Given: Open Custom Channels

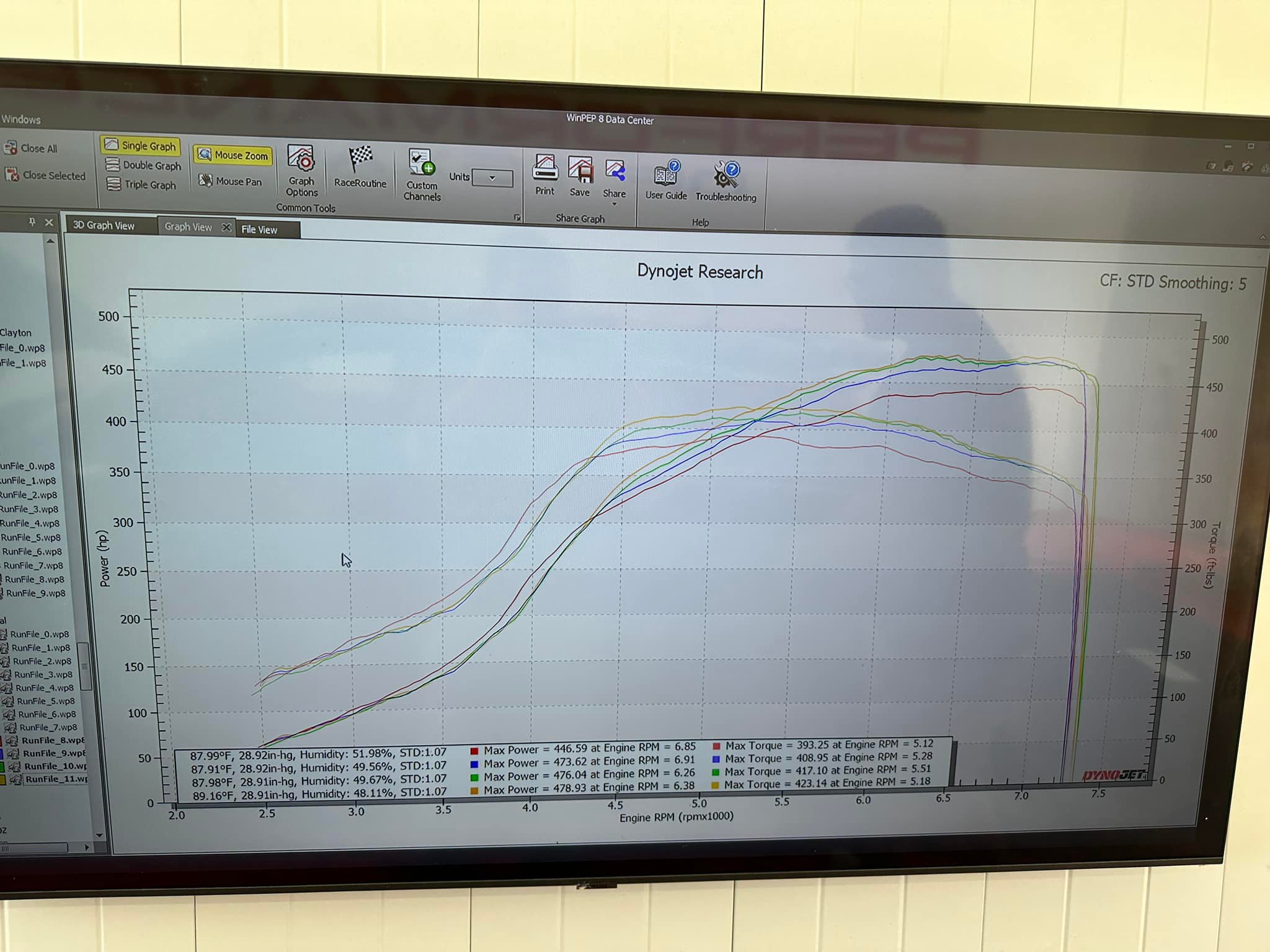Looking at the screenshot, I should pos(422,174).
